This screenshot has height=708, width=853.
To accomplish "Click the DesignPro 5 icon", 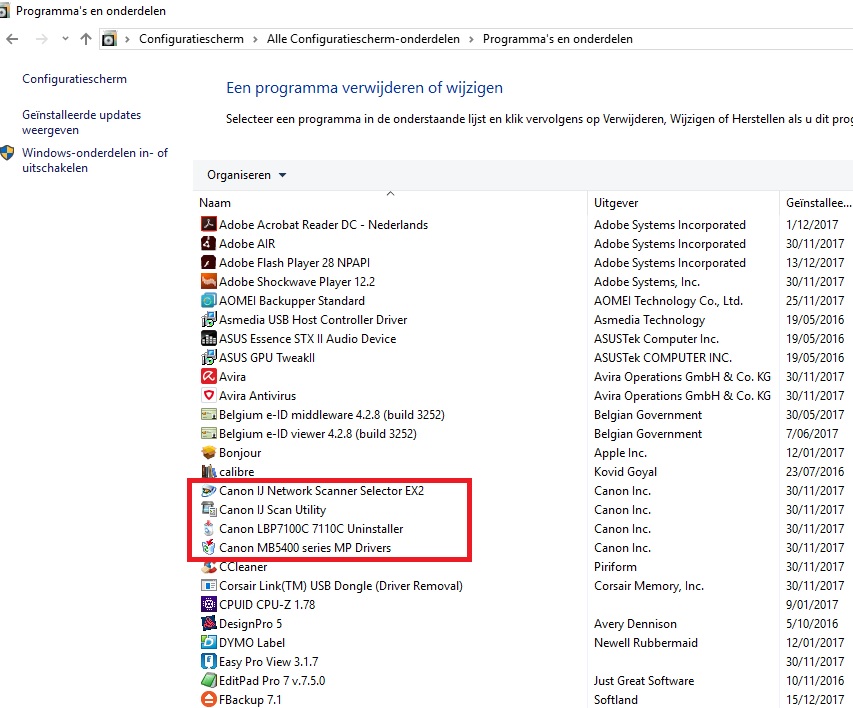I will [x=208, y=624].
